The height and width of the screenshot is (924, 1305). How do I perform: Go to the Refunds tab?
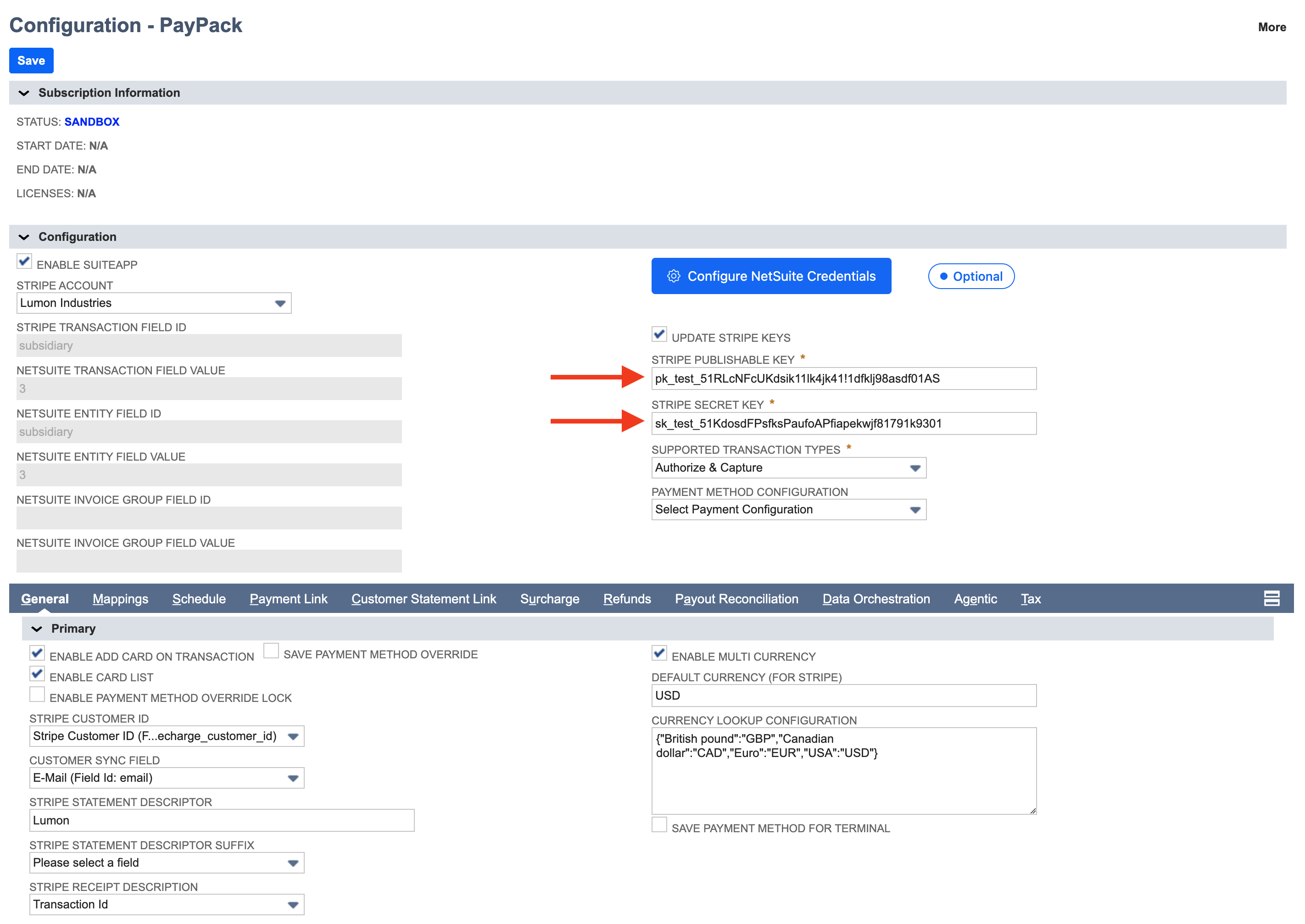coord(627,599)
